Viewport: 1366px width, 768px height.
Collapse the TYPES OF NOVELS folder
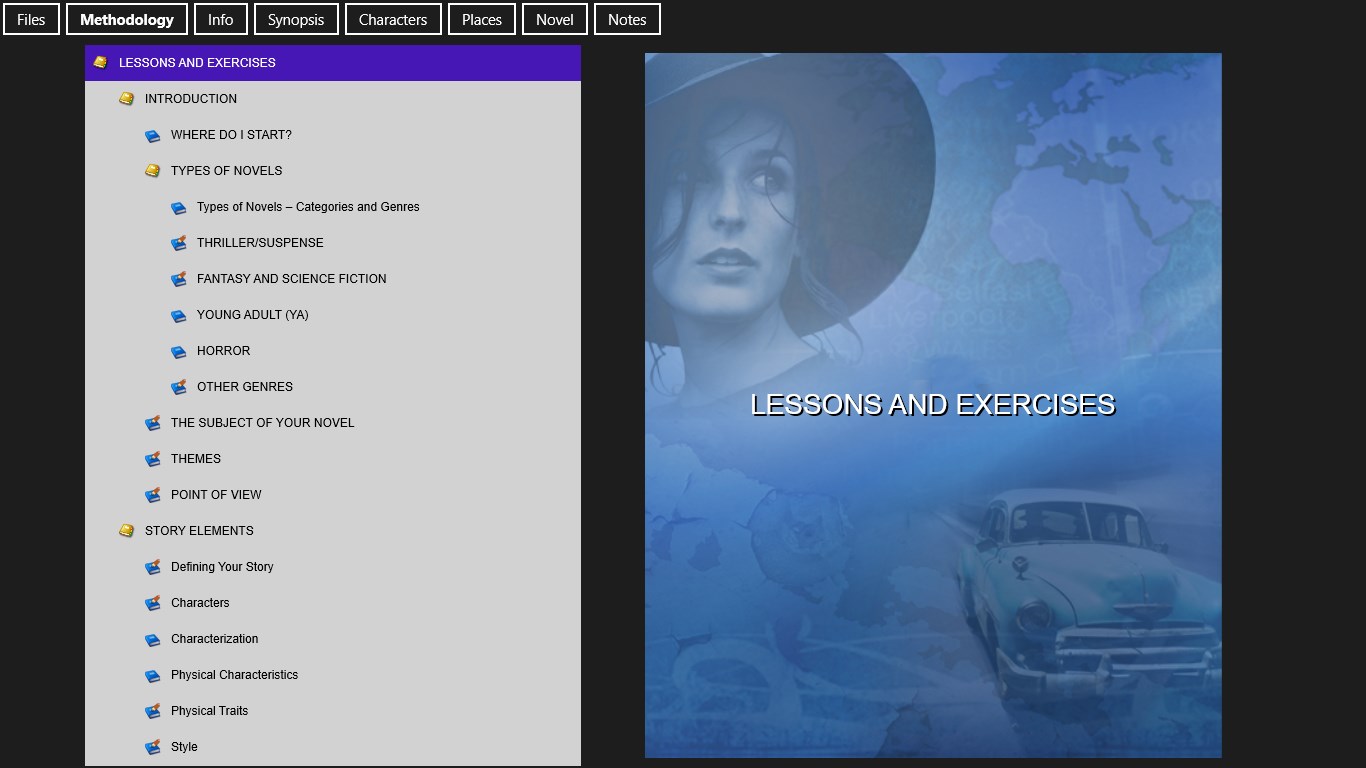pos(152,171)
